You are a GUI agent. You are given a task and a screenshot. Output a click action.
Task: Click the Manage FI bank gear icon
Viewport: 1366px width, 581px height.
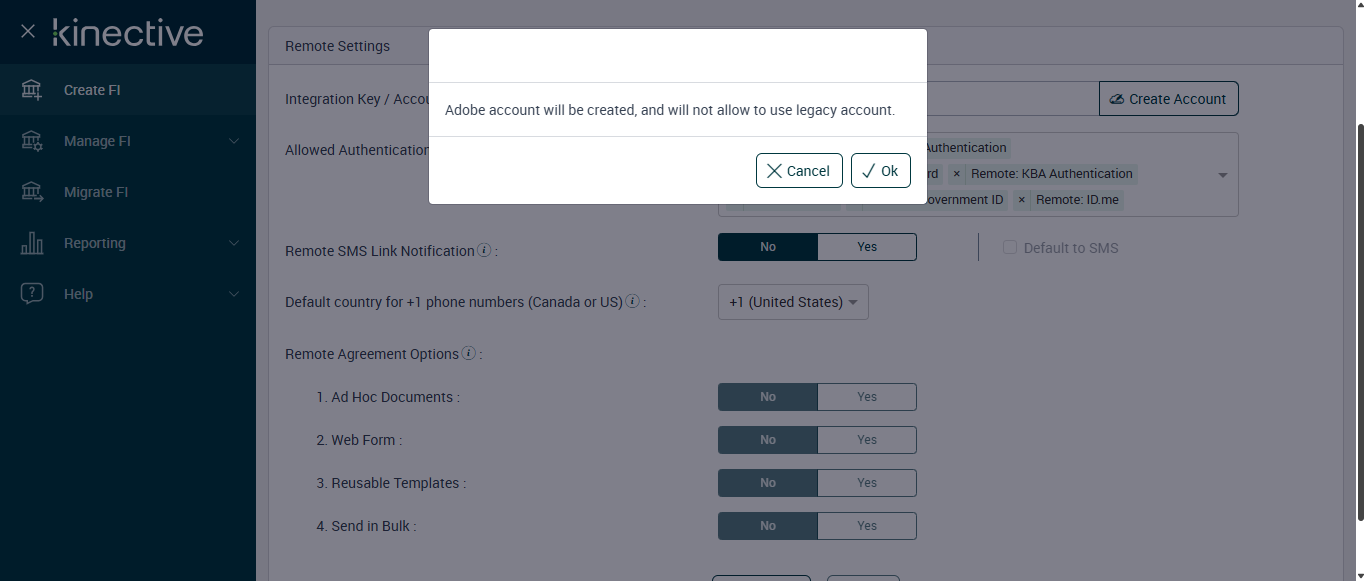click(x=32, y=141)
